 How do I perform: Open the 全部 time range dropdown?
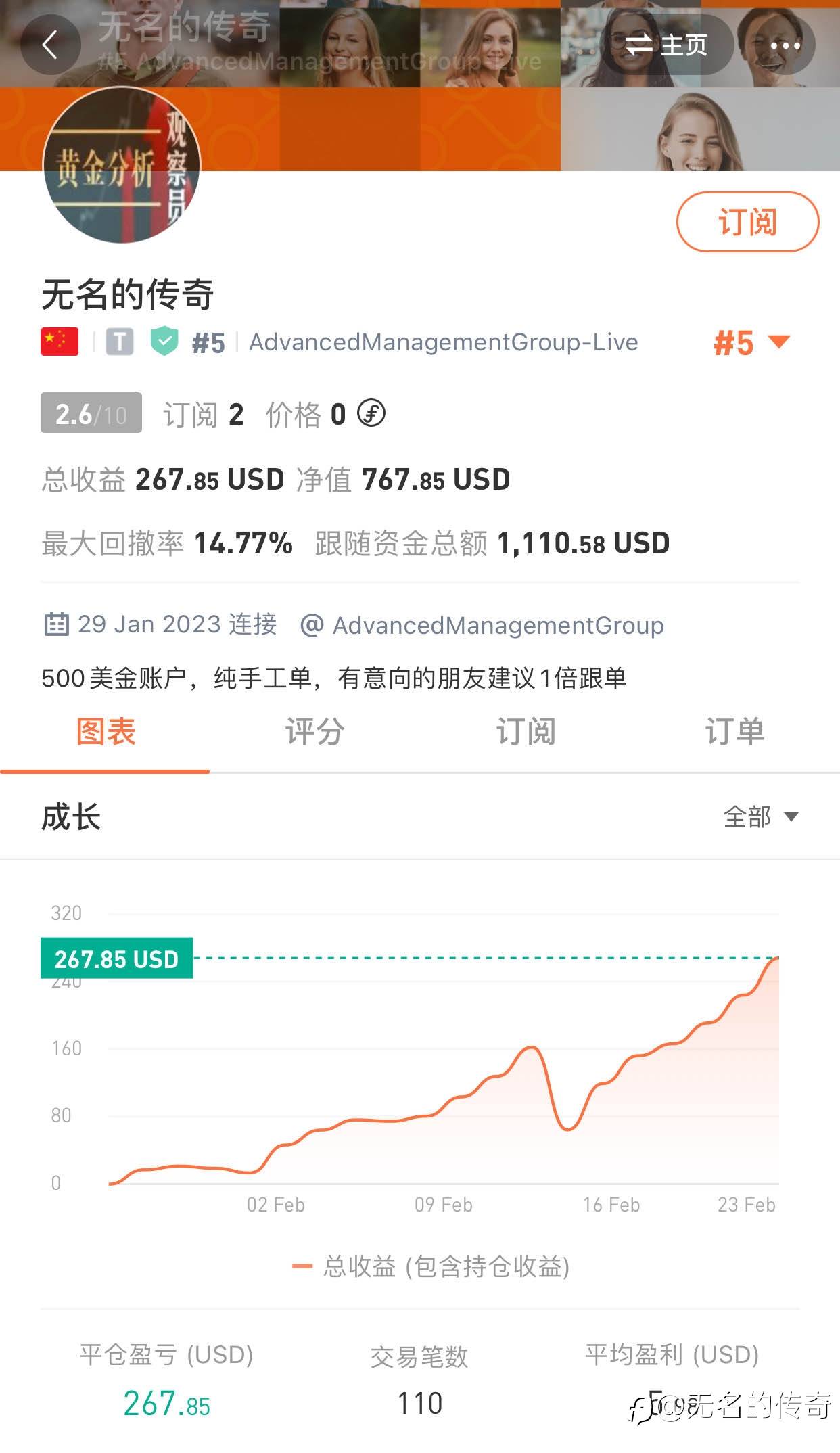(x=760, y=817)
